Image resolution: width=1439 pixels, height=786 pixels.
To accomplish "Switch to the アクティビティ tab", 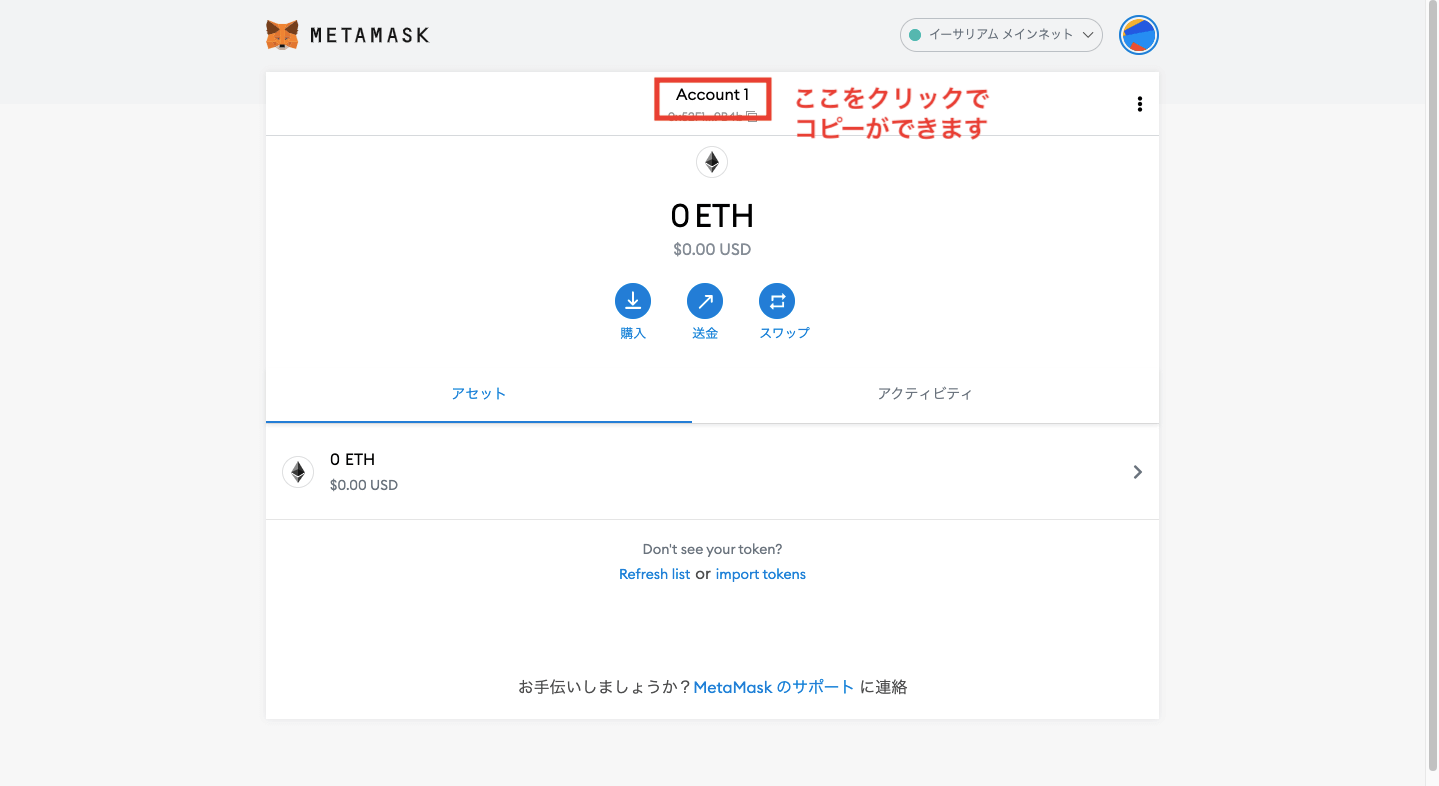I will pos(925,394).
